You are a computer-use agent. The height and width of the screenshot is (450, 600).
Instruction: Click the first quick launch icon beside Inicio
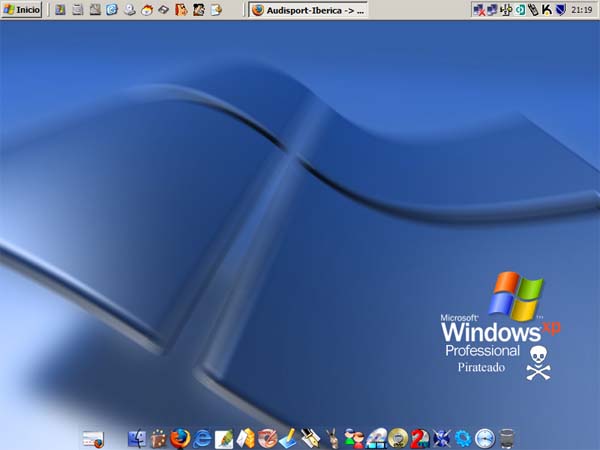click(60, 10)
